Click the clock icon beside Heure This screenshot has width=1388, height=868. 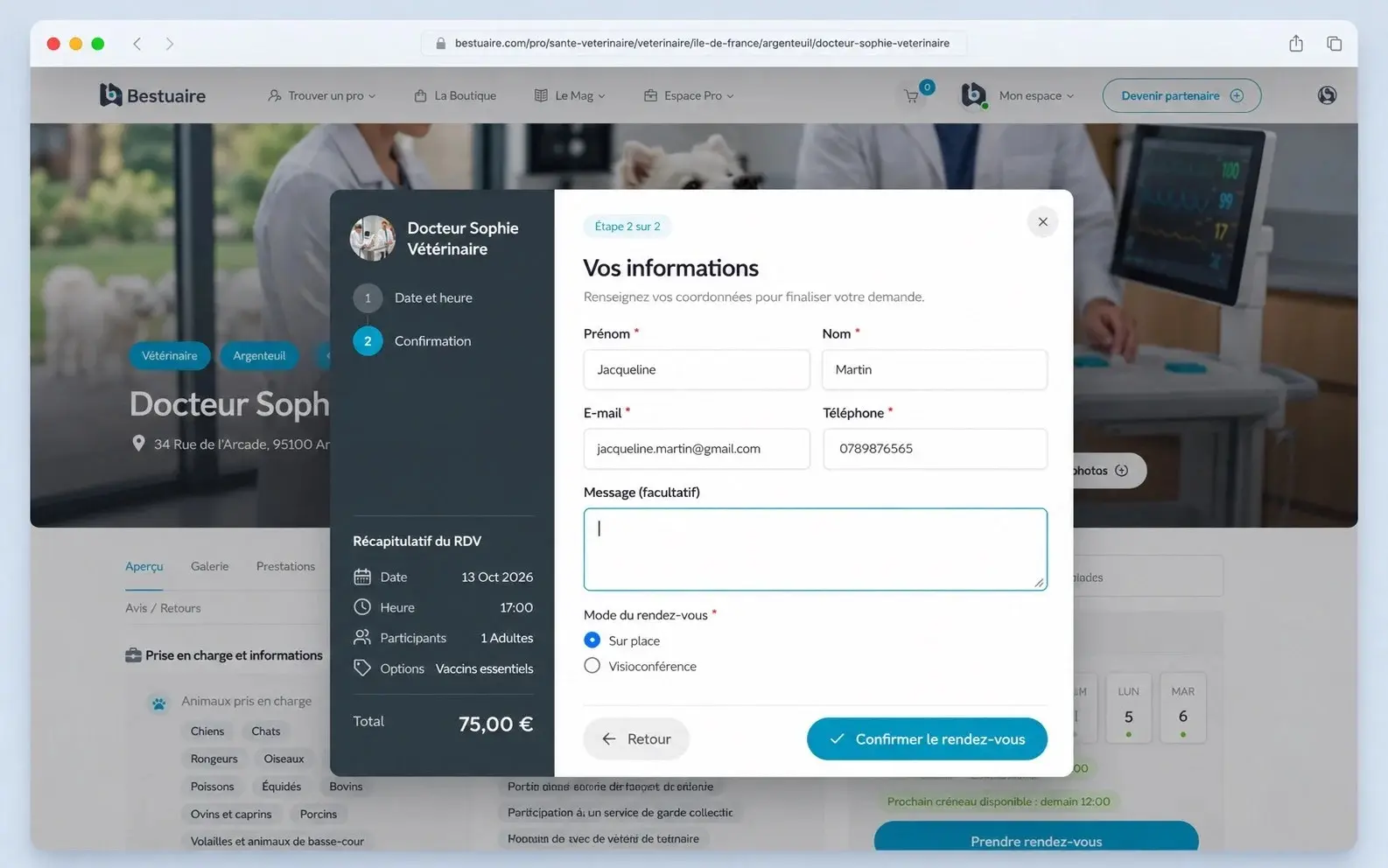point(362,607)
